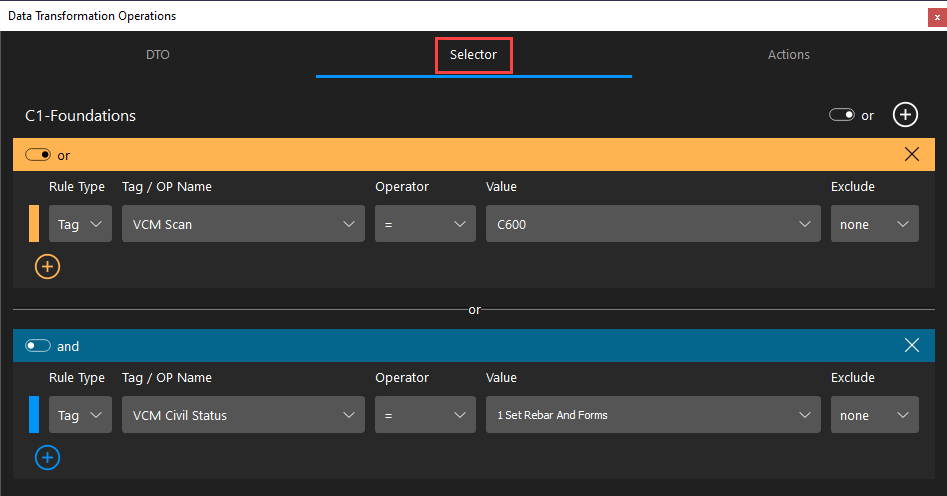
Task: Add a rule in the blue group
Action: click(47, 457)
